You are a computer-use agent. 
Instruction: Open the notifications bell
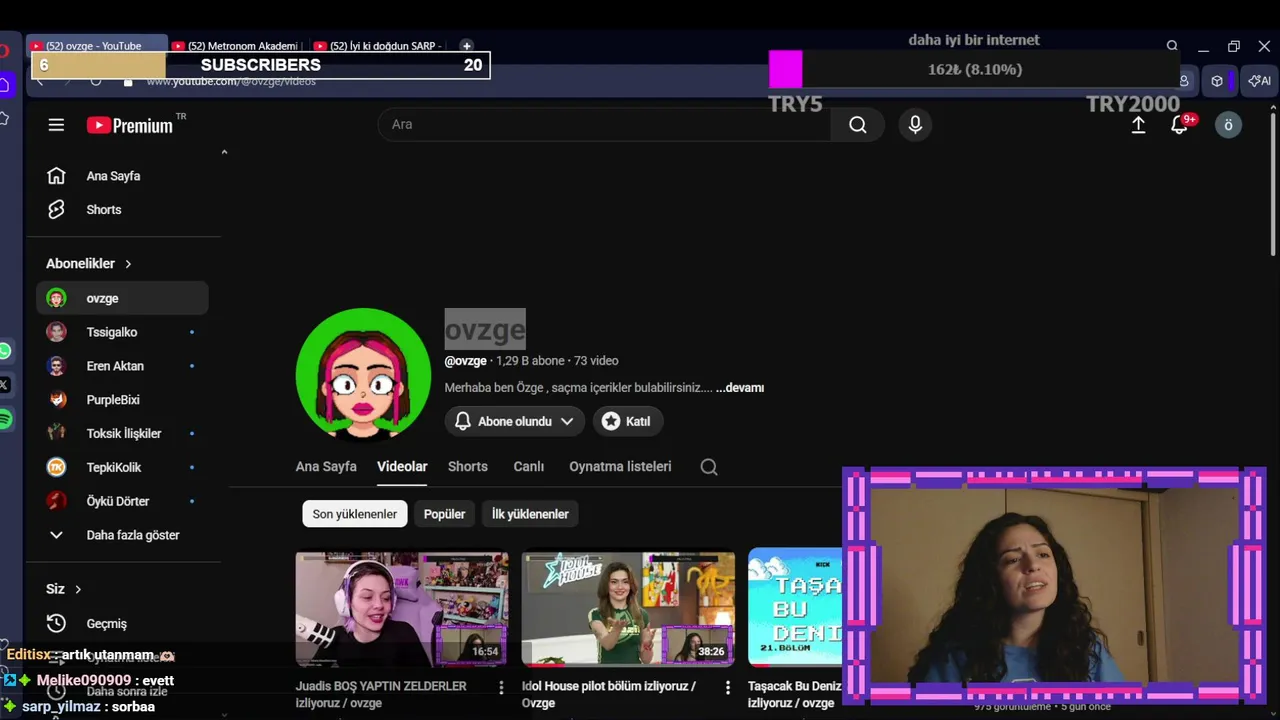click(x=1180, y=125)
